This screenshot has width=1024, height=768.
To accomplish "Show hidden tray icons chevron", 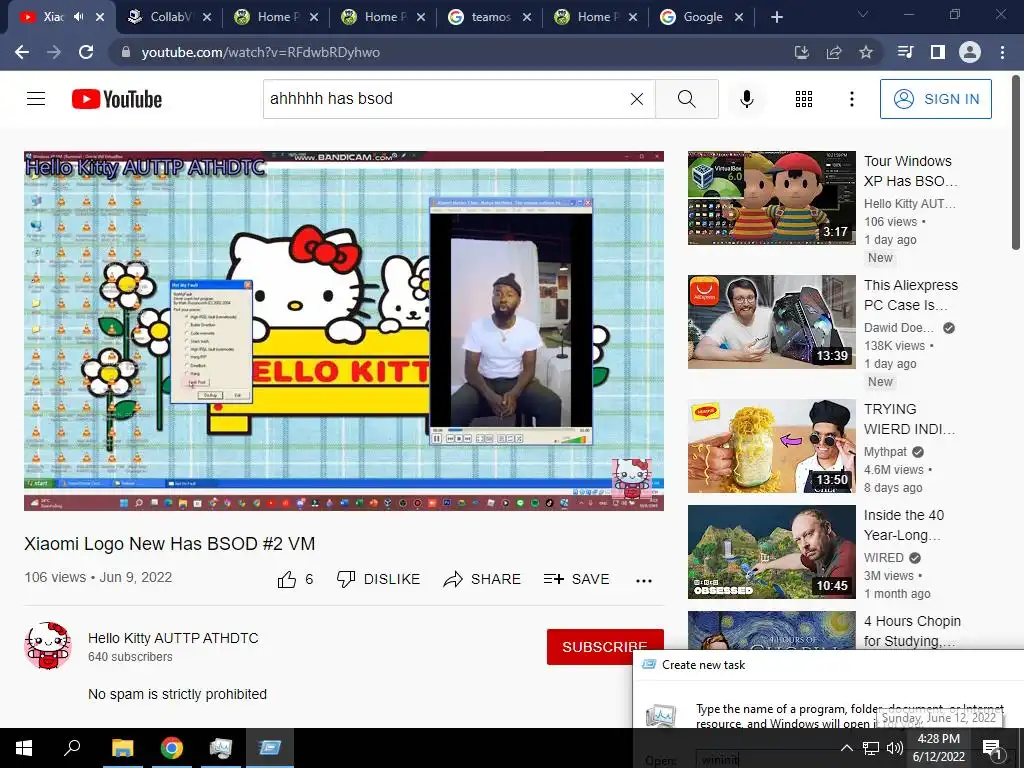I will [846, 748].
